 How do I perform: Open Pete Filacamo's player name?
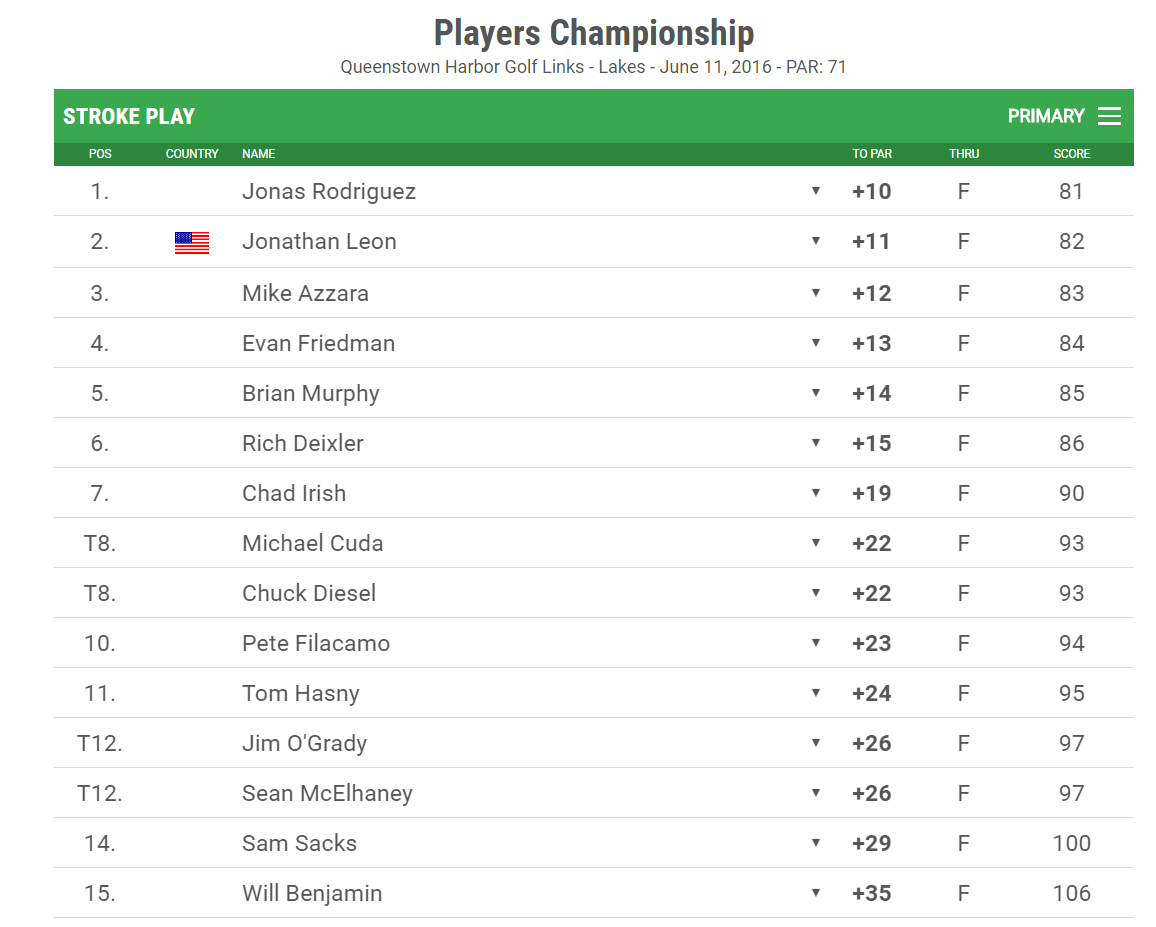(316, 643)
